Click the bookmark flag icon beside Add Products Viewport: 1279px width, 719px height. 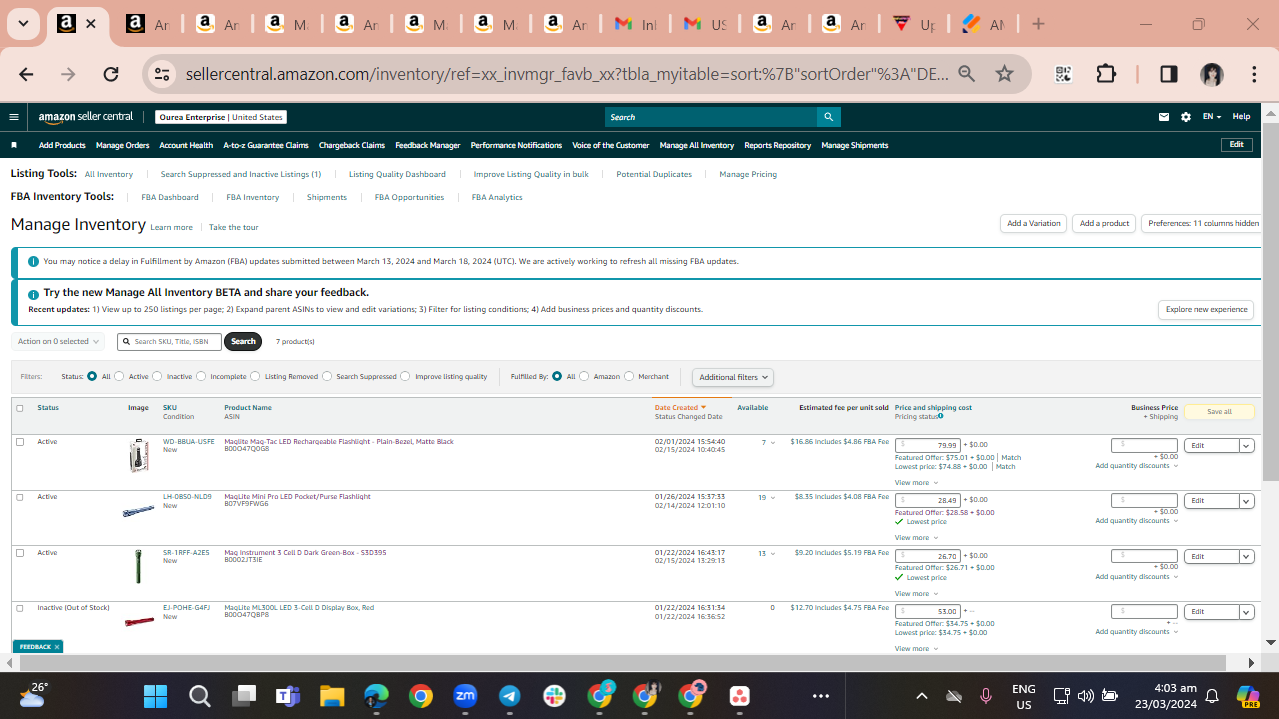pos(14,145)
